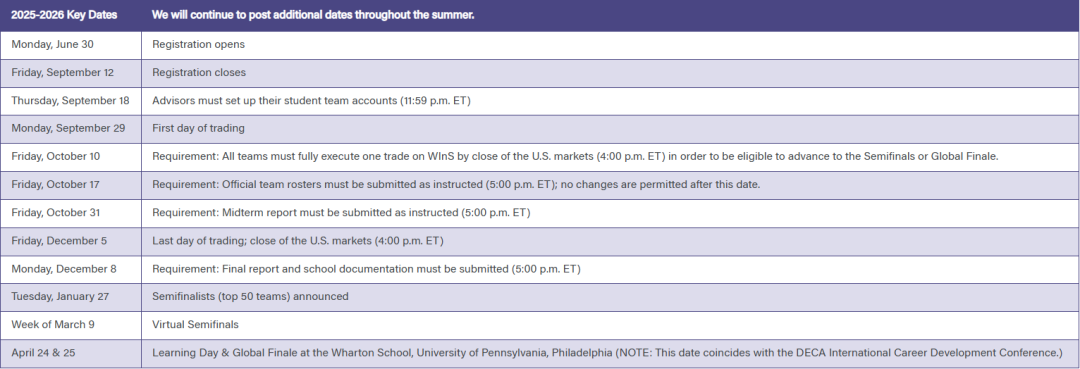Click the 'First day of trading' entry

pyautogui.click(x=198, y=129)
